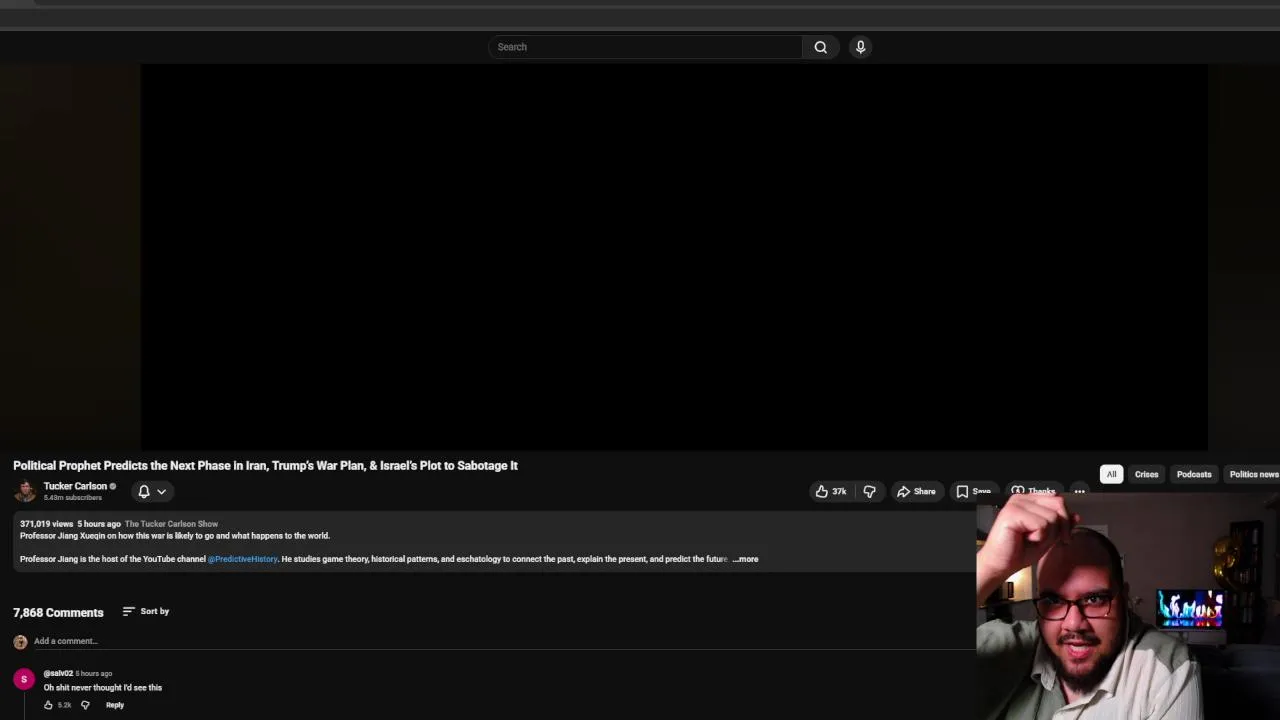Activate voice search microphone

860,47
